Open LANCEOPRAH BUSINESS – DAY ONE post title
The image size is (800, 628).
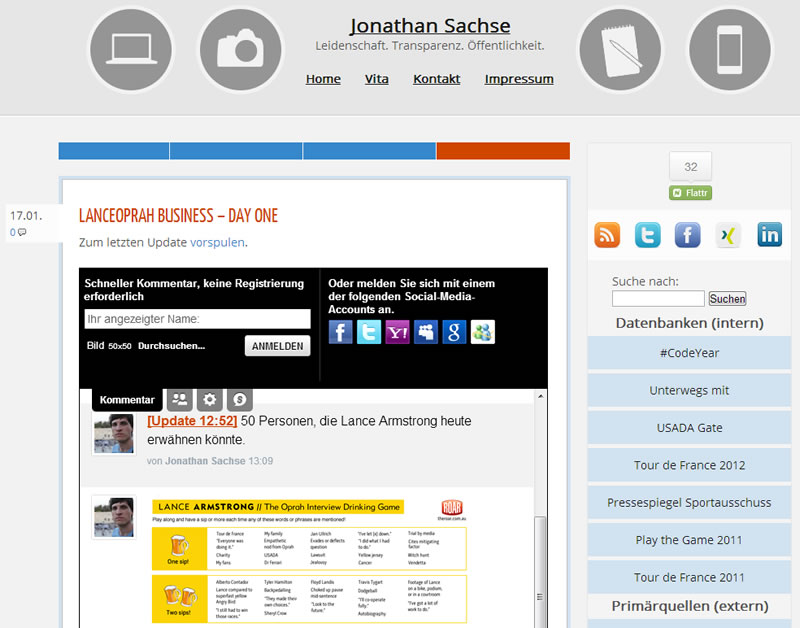click(179, 216)
